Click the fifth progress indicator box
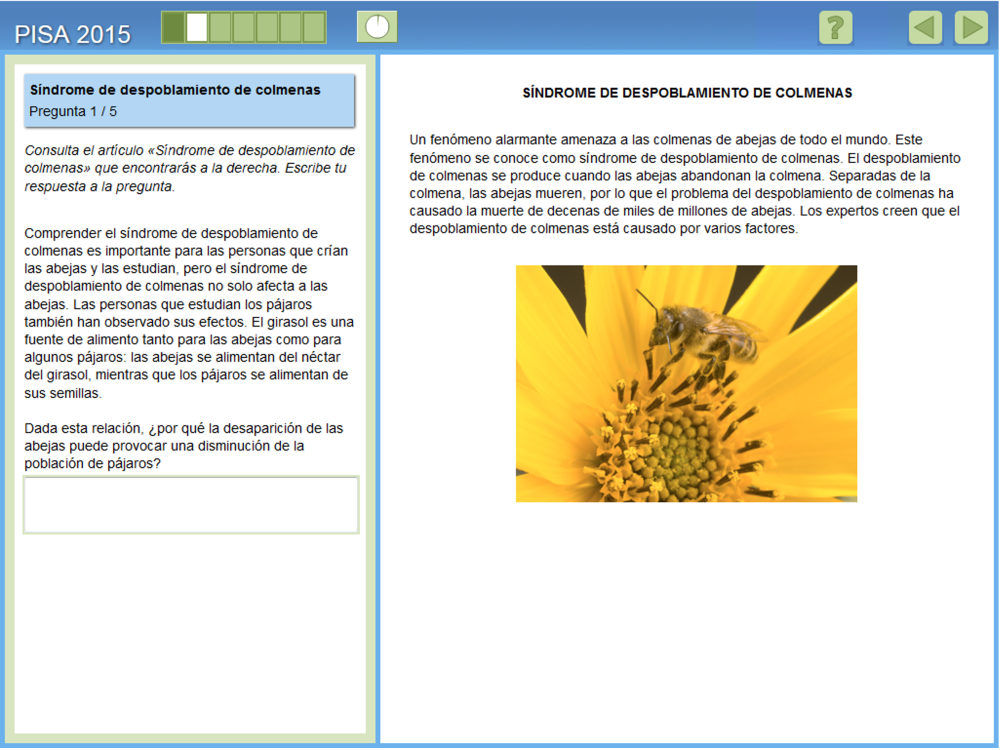Image resolution: width=1000 pixels, height=750 pixels. (x=267, y=27)
